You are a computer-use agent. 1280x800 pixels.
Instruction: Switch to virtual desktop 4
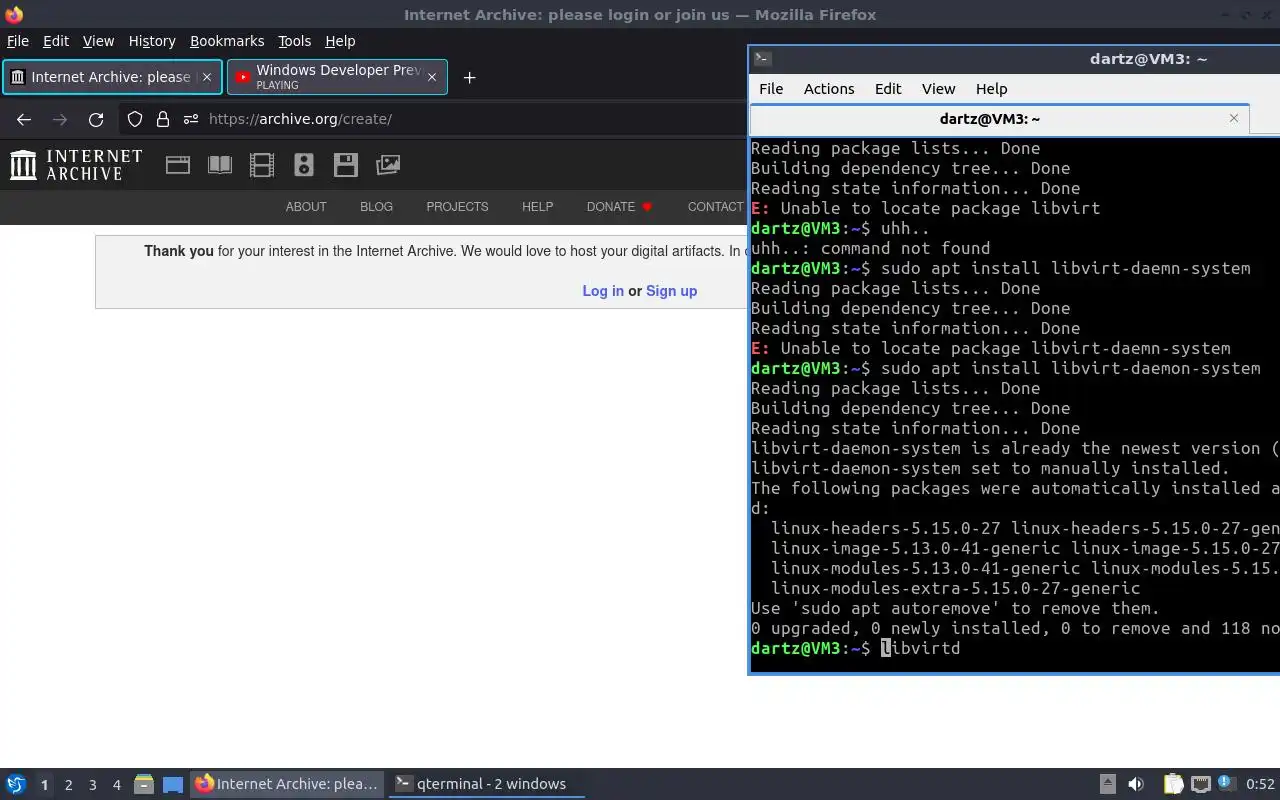pyautogui.click(x=117, y=785)
